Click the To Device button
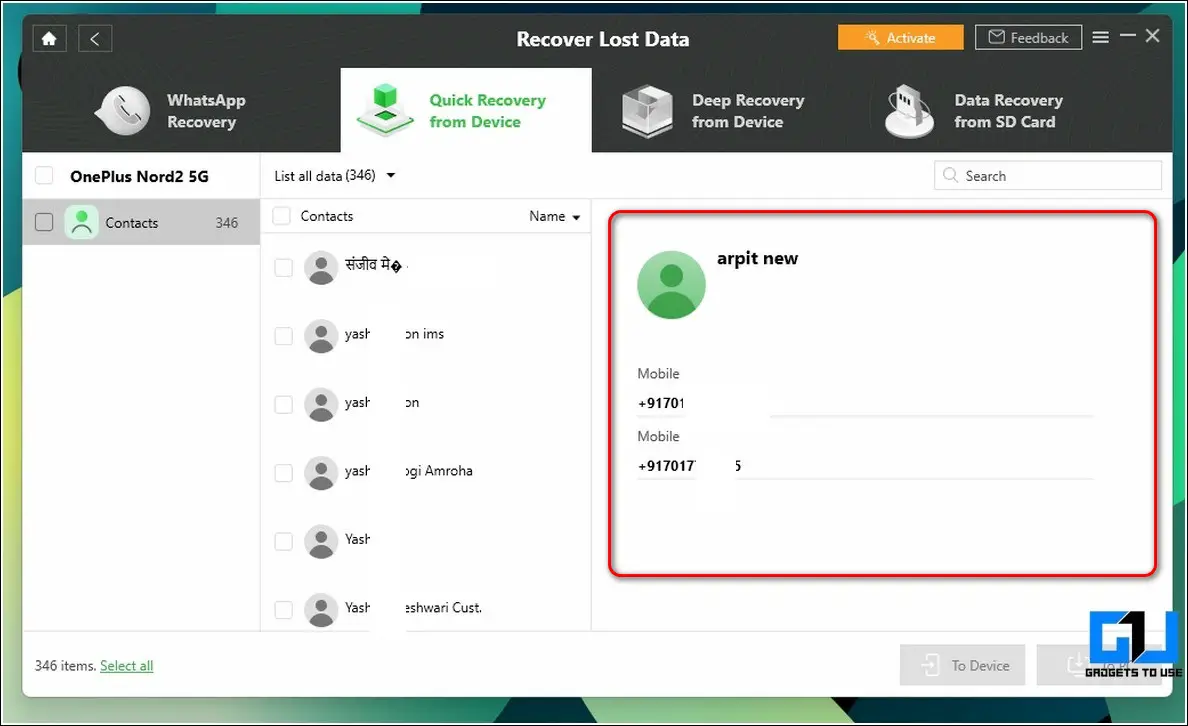This screenshot has height=726, width=1188. (962, 665)
